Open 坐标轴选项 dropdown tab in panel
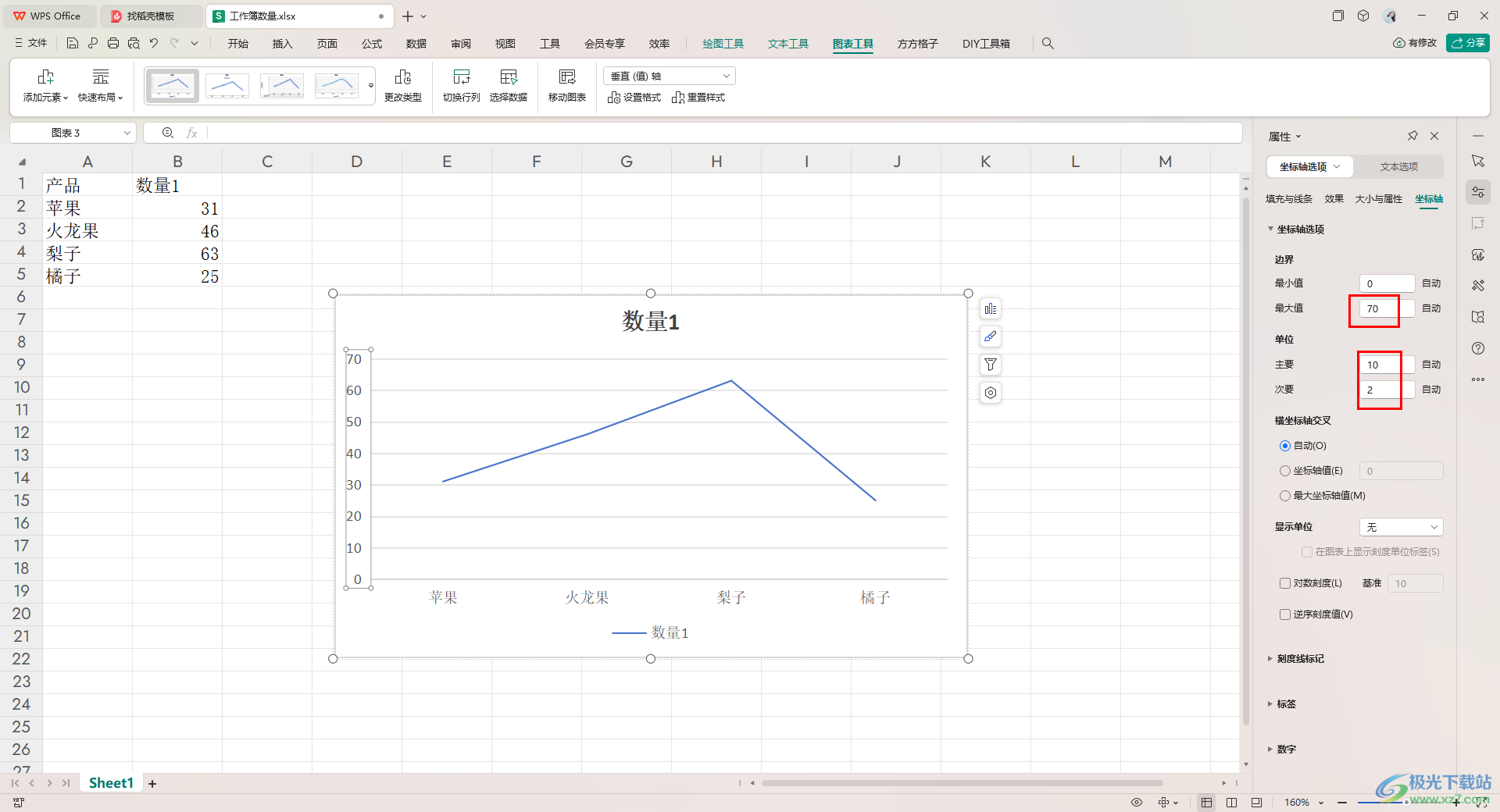Image resolution: width=1500 pixels, height=812 pixels. click(1310, 166)
